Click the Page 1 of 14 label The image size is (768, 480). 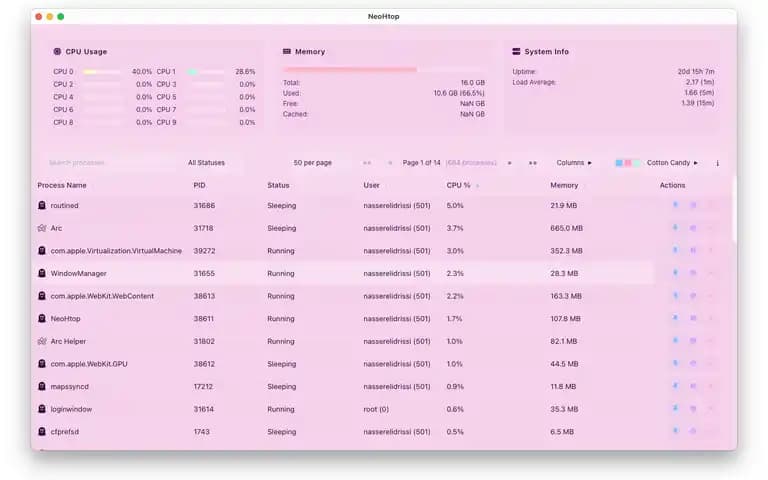click(421, 163)
